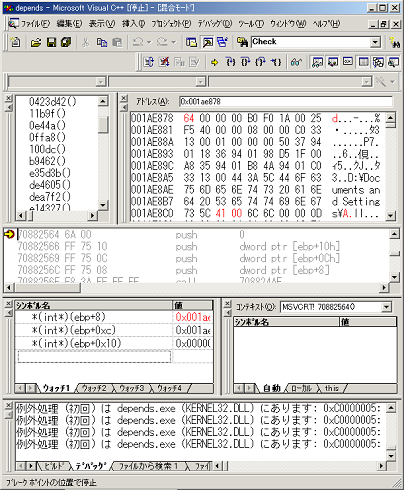This screenshot has height=490, width=404.
Task: Open the Find combo box dropdown showing Check
Action: pos(375,42)
